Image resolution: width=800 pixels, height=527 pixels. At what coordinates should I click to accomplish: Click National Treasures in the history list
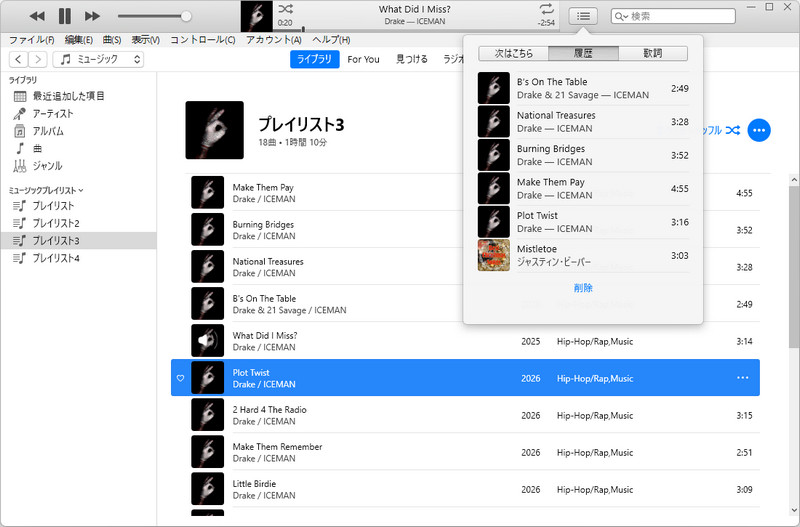click(583, 121)
